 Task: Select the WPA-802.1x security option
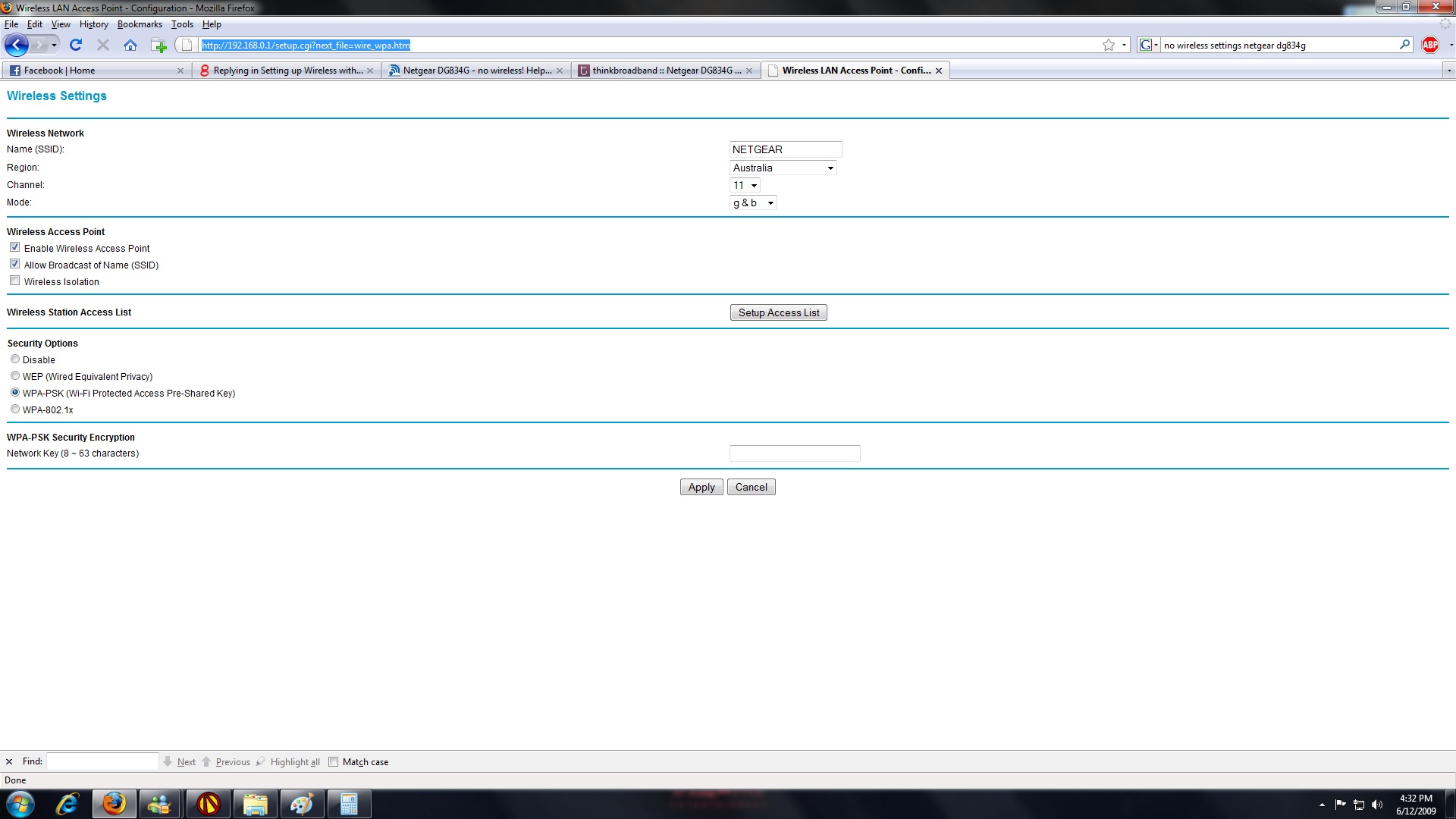point(15,409)
